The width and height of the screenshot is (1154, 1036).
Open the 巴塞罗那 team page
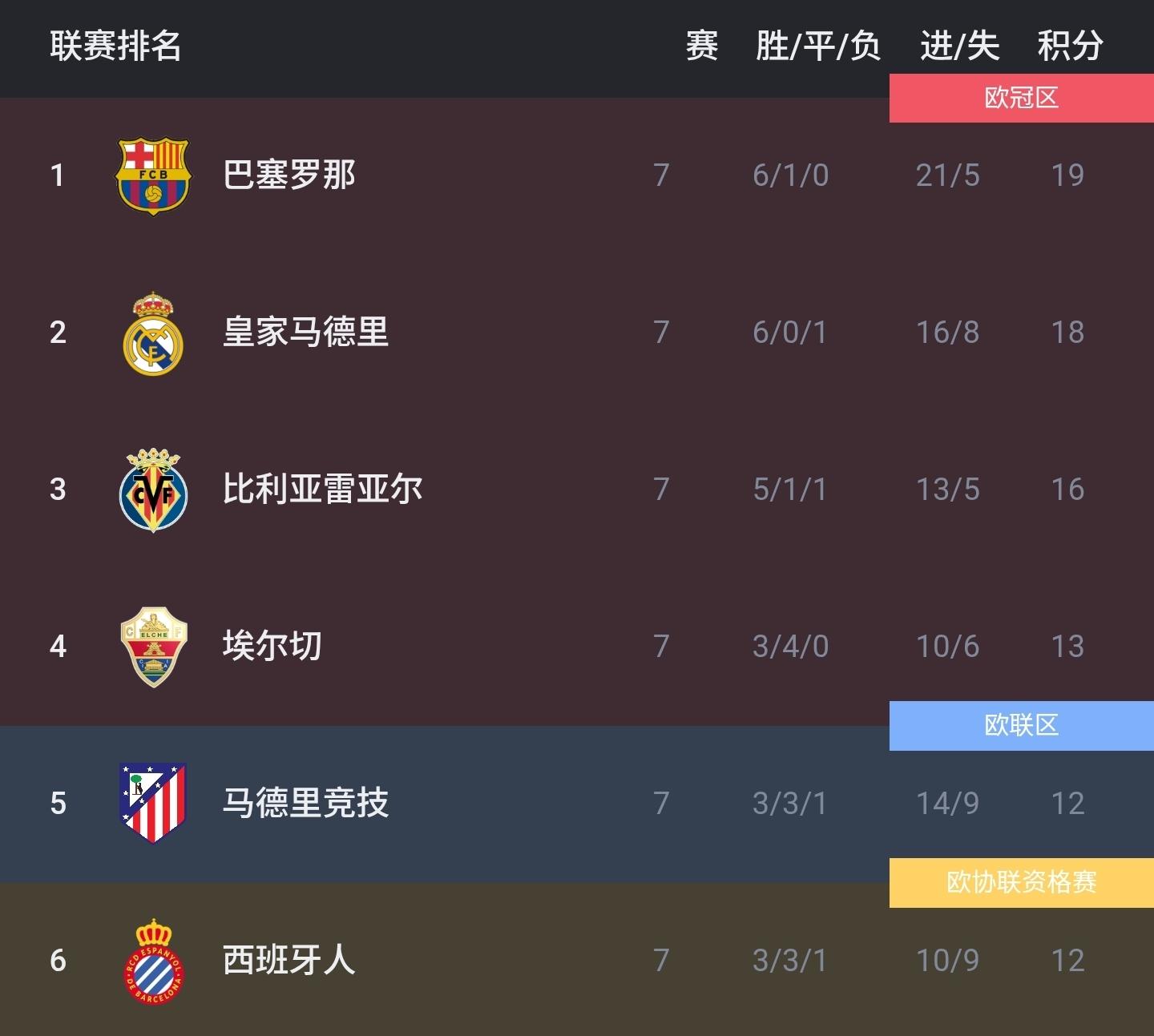click(x=288, y=175)
